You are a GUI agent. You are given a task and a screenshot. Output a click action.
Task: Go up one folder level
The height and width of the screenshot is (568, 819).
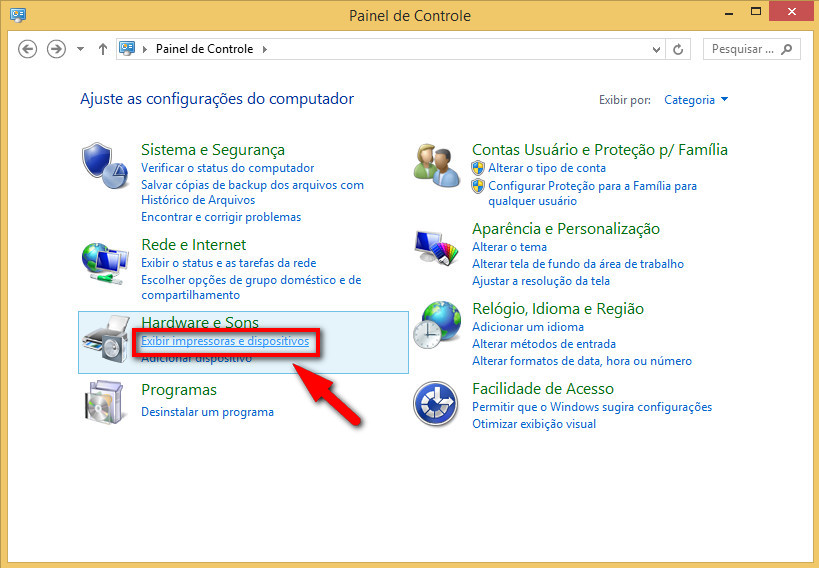[x=103, y=49]
